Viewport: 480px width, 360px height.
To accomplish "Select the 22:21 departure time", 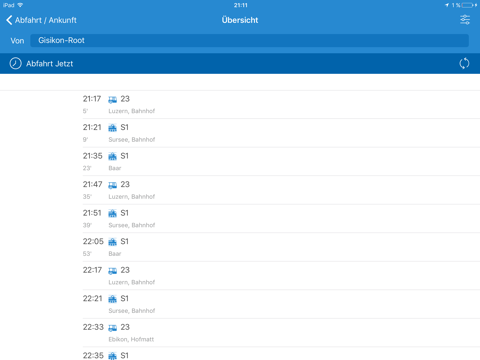I will tap(92, 299).
